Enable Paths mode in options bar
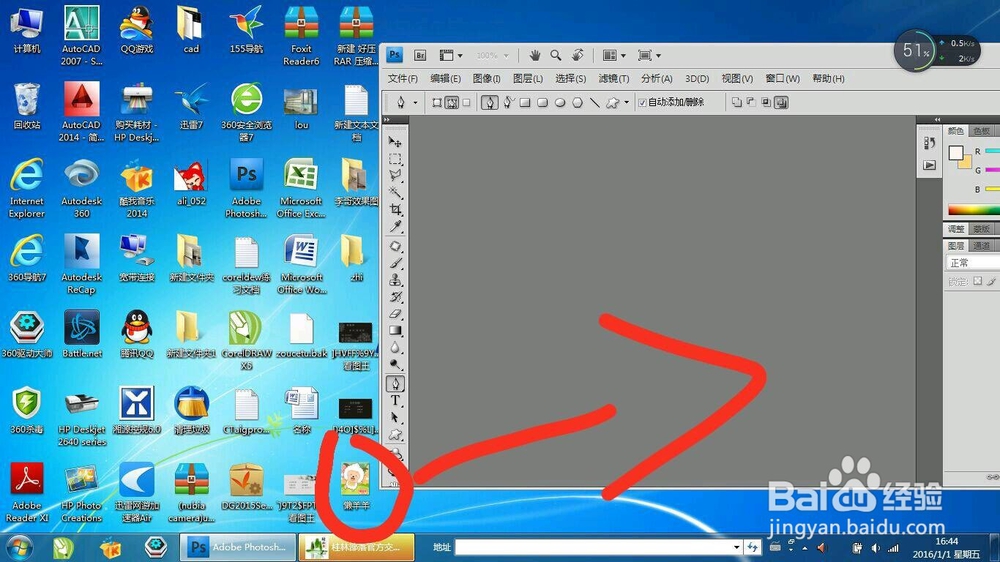This screenshot has height=562, width=1000. pos(452,103)
